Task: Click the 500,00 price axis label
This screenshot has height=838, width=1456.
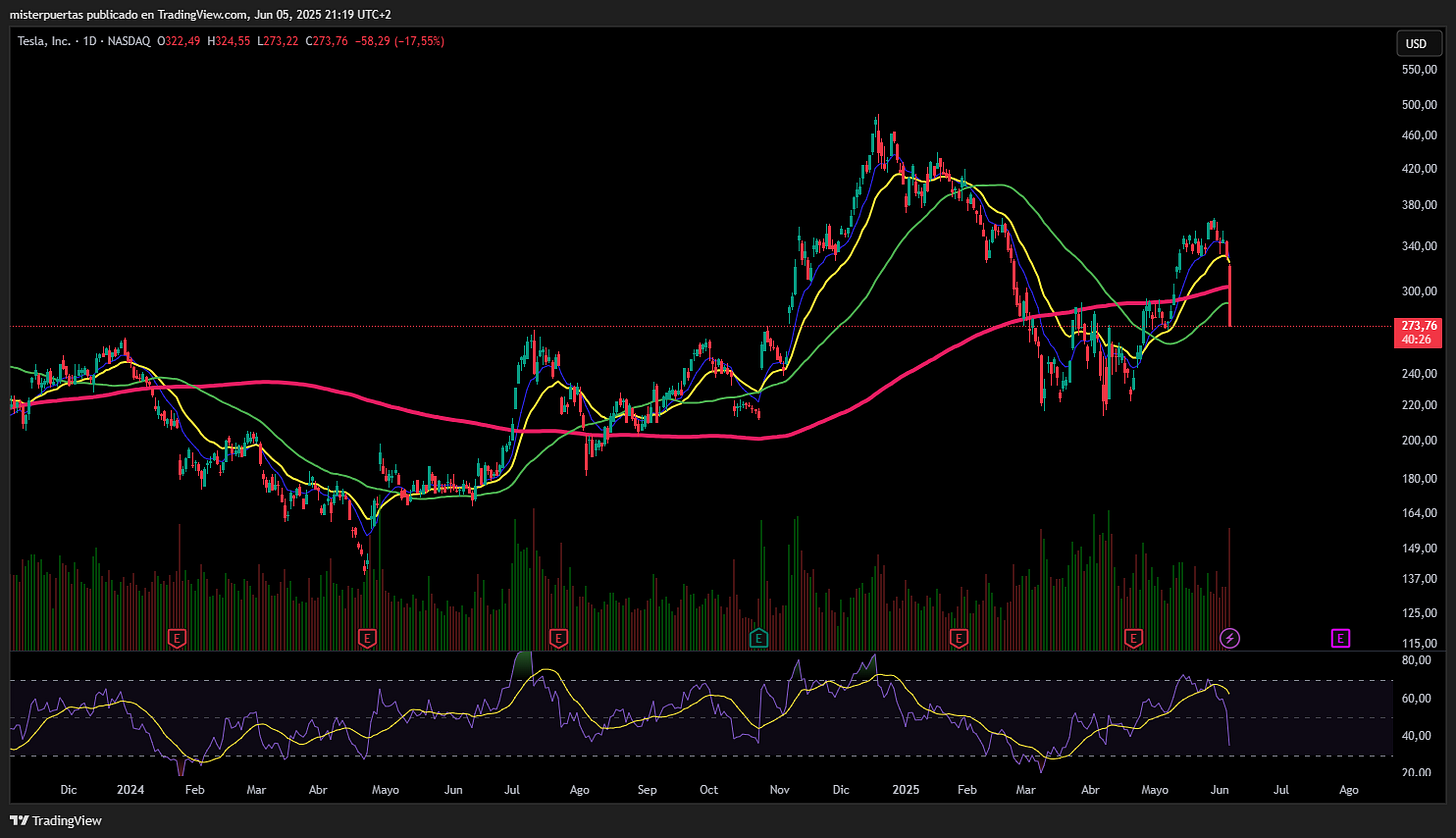Action: 1420,104
